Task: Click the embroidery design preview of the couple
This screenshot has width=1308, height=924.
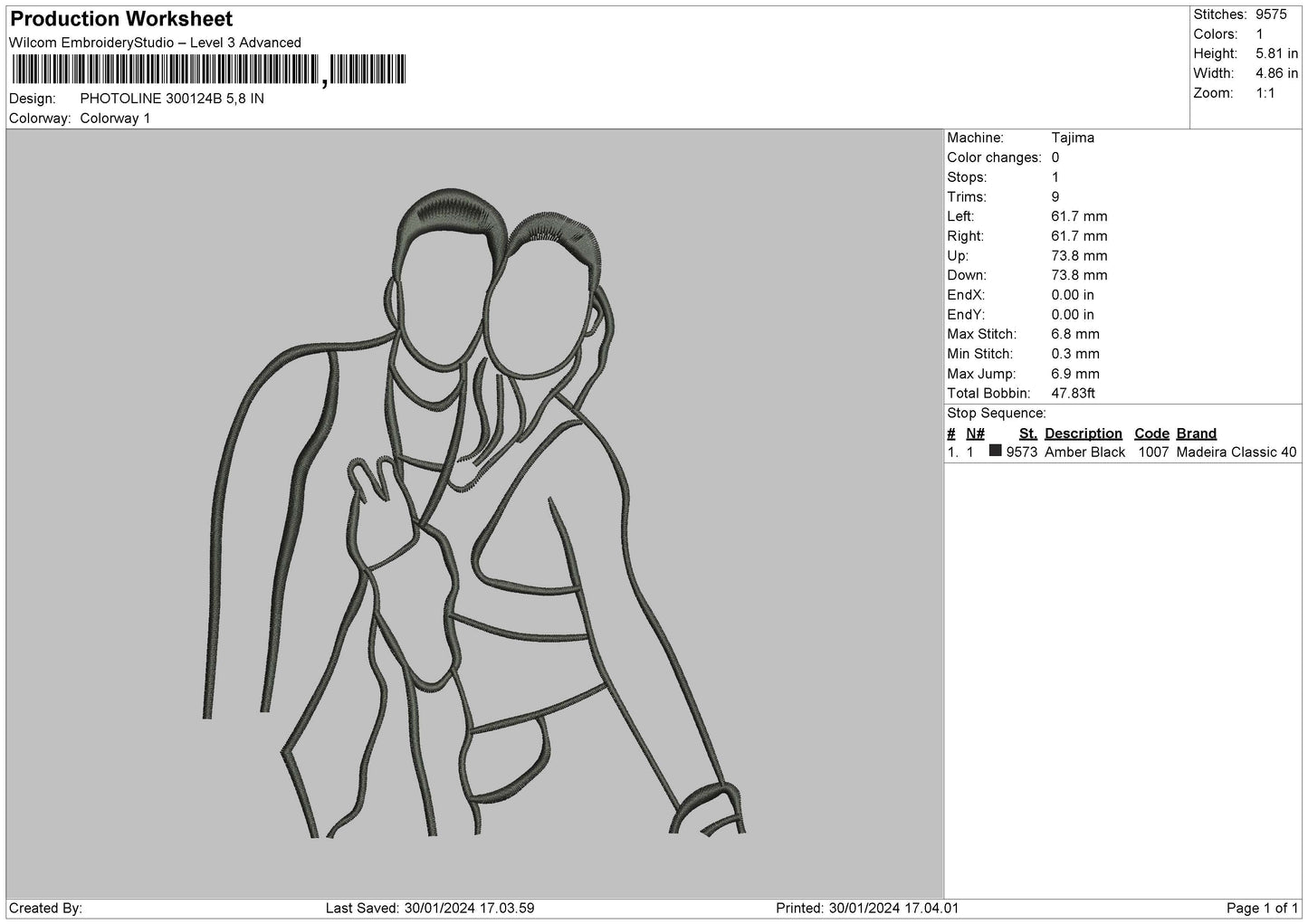Action: (475, 513)
